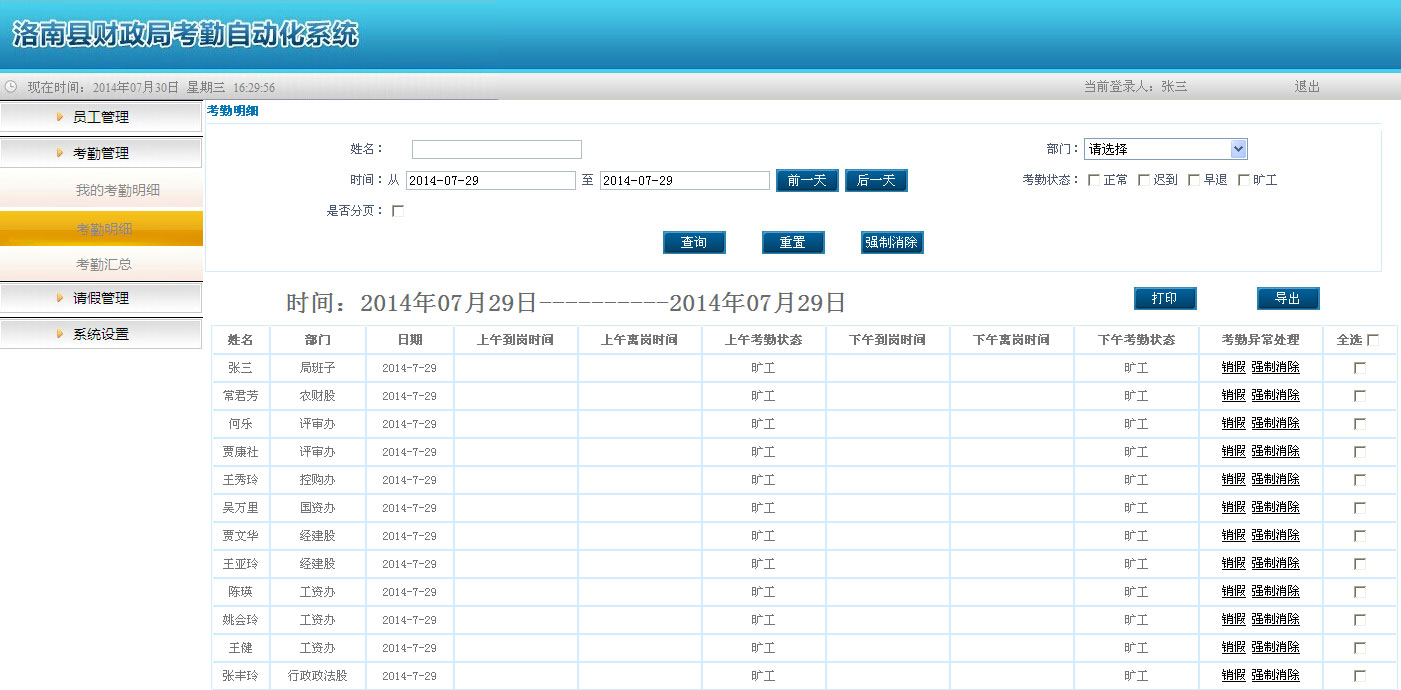Viewport: 1401px width, 690px height.
Task: Click 退出 to log out
Action: click(x=1307, y=87)
